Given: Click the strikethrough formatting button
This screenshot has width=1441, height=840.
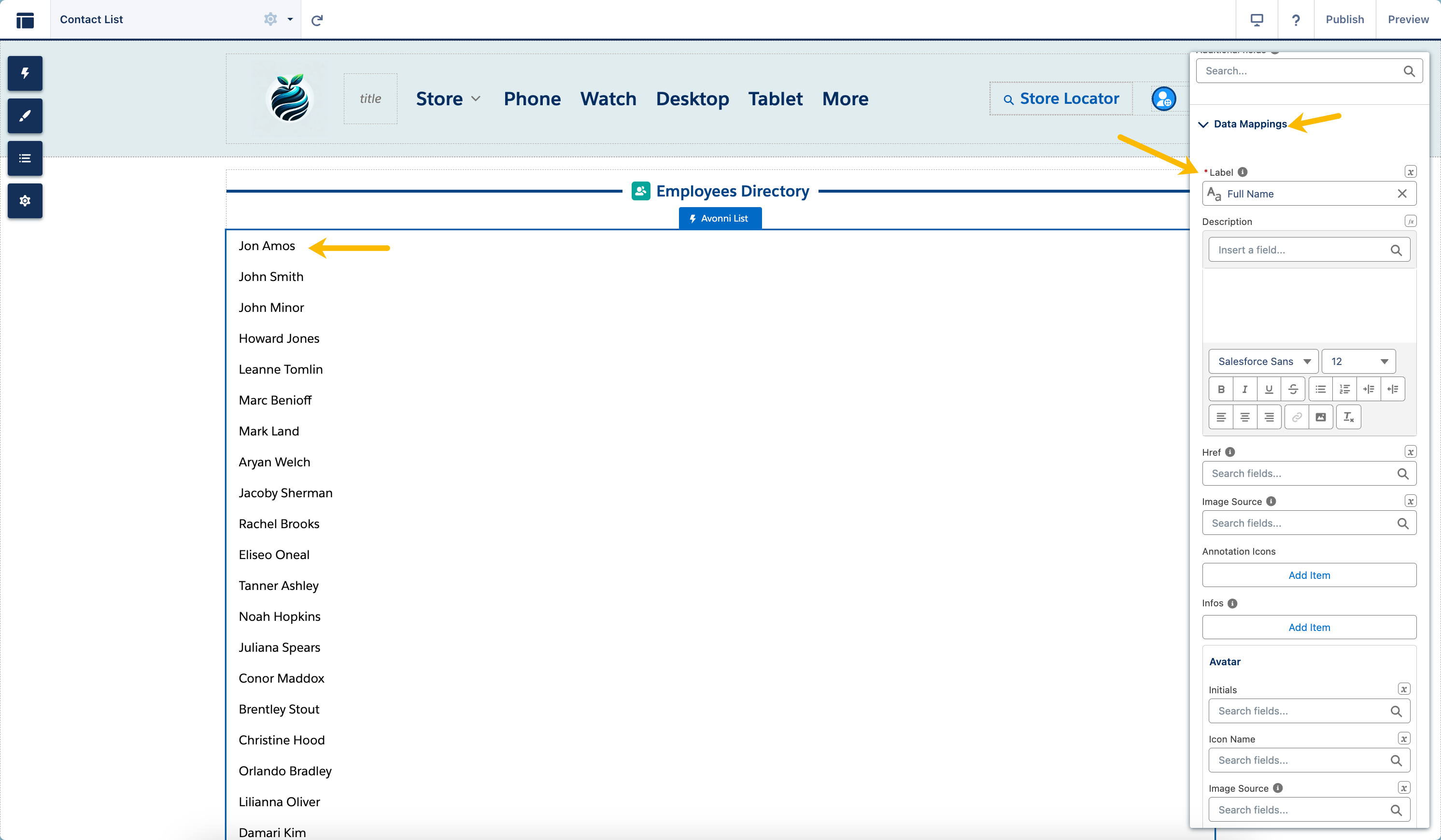Looking at the screenshot, I should click(x=1293, y=389).
